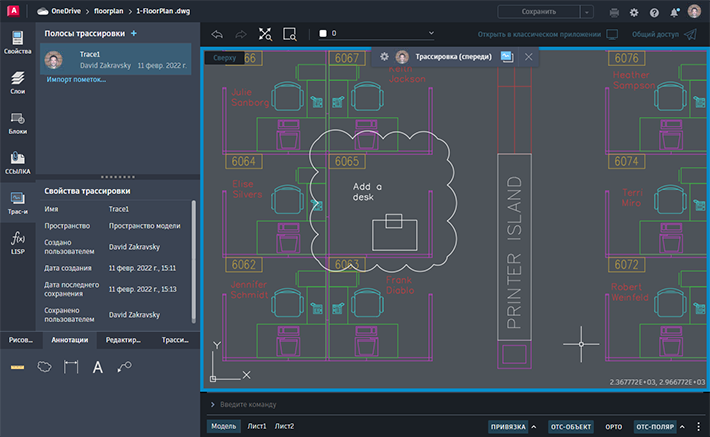This screenshot has width=710, height=437.
Task: Click zoom window icon
Action: (x=289, y=34)
